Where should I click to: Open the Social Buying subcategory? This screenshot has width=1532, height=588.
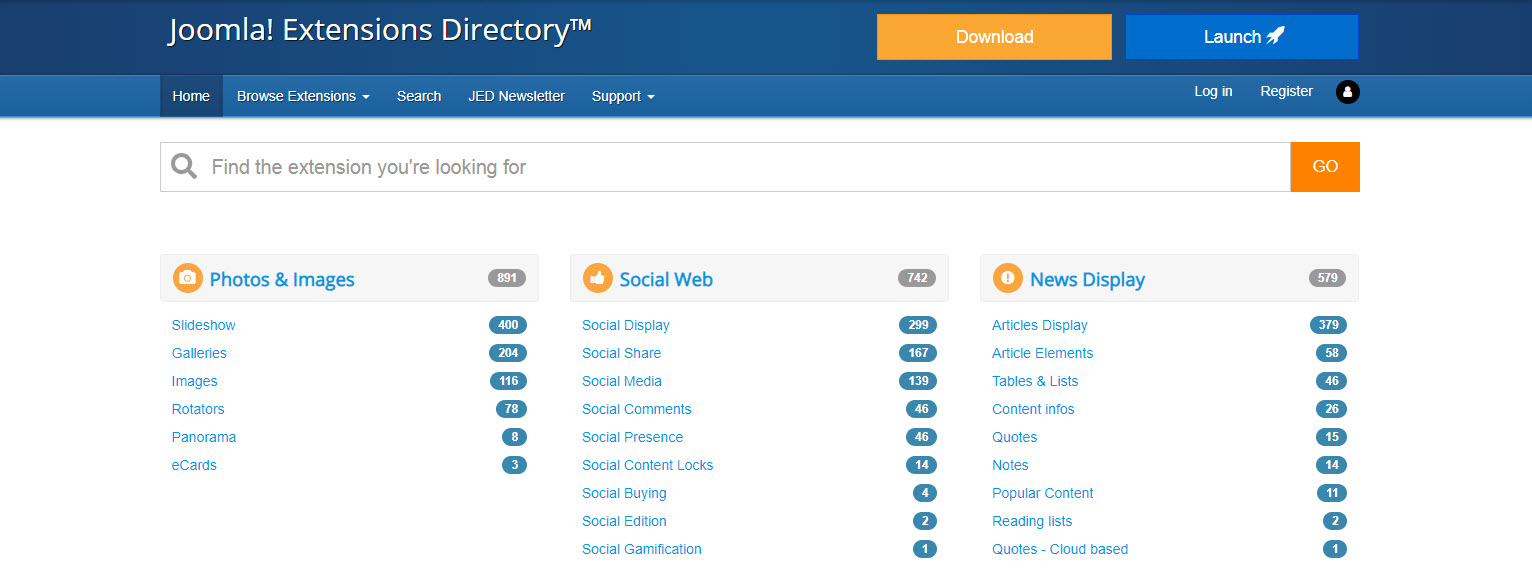624,493
